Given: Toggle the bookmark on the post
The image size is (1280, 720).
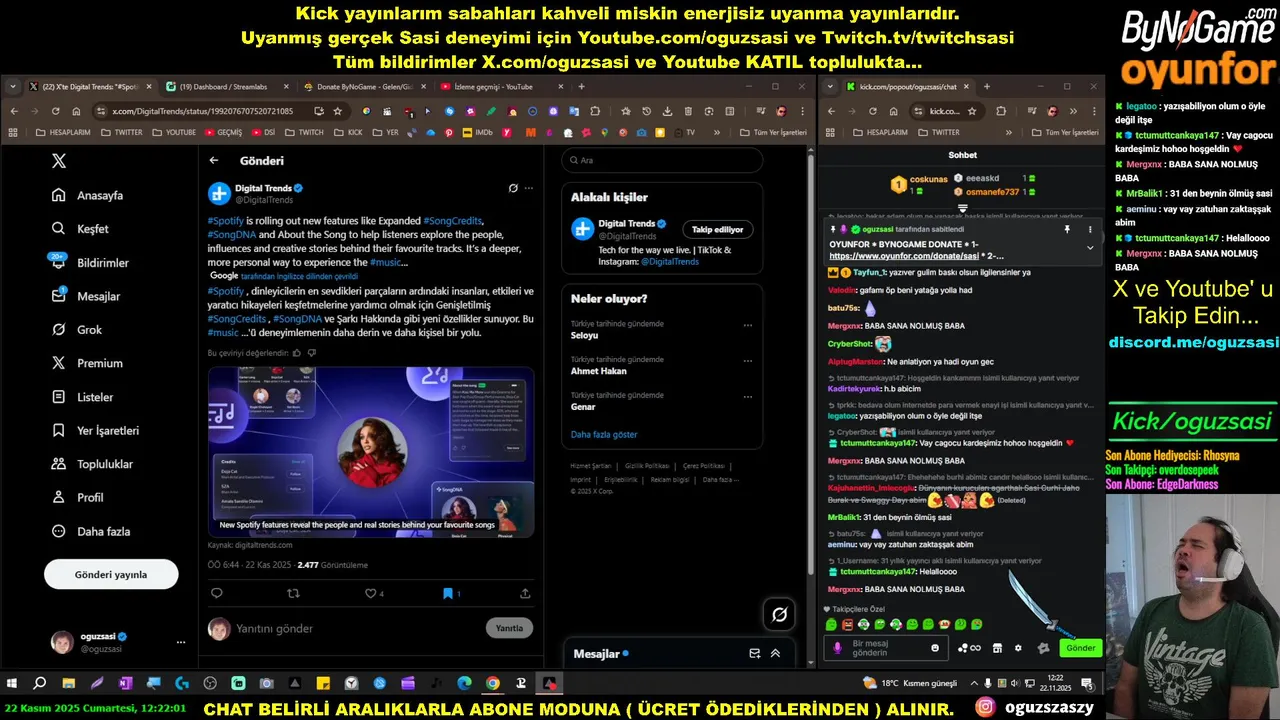Looking at the screenshot, I should (x=450, y=593).
